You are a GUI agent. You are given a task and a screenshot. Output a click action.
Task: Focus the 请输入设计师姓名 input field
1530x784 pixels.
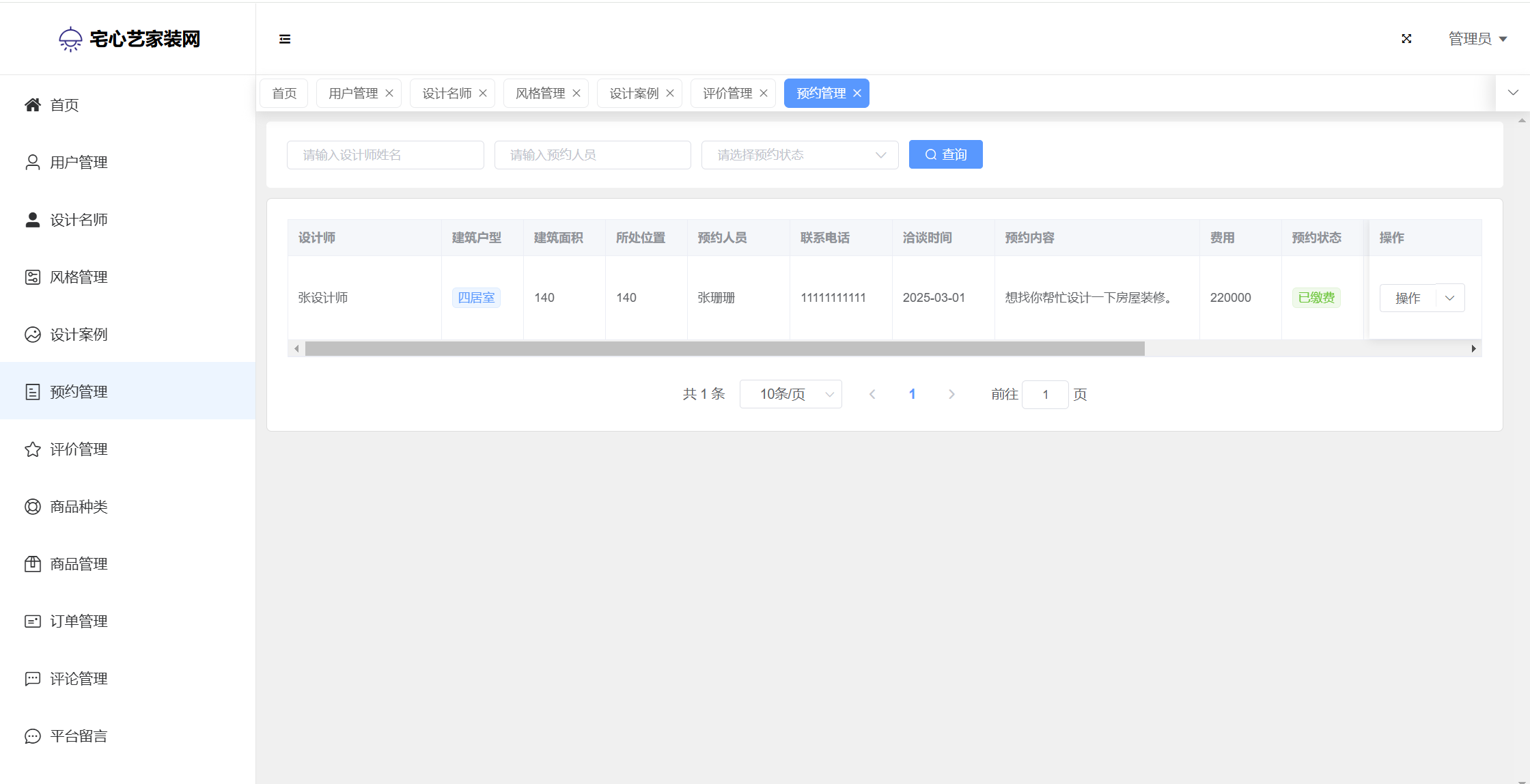(x=385, y=155)
